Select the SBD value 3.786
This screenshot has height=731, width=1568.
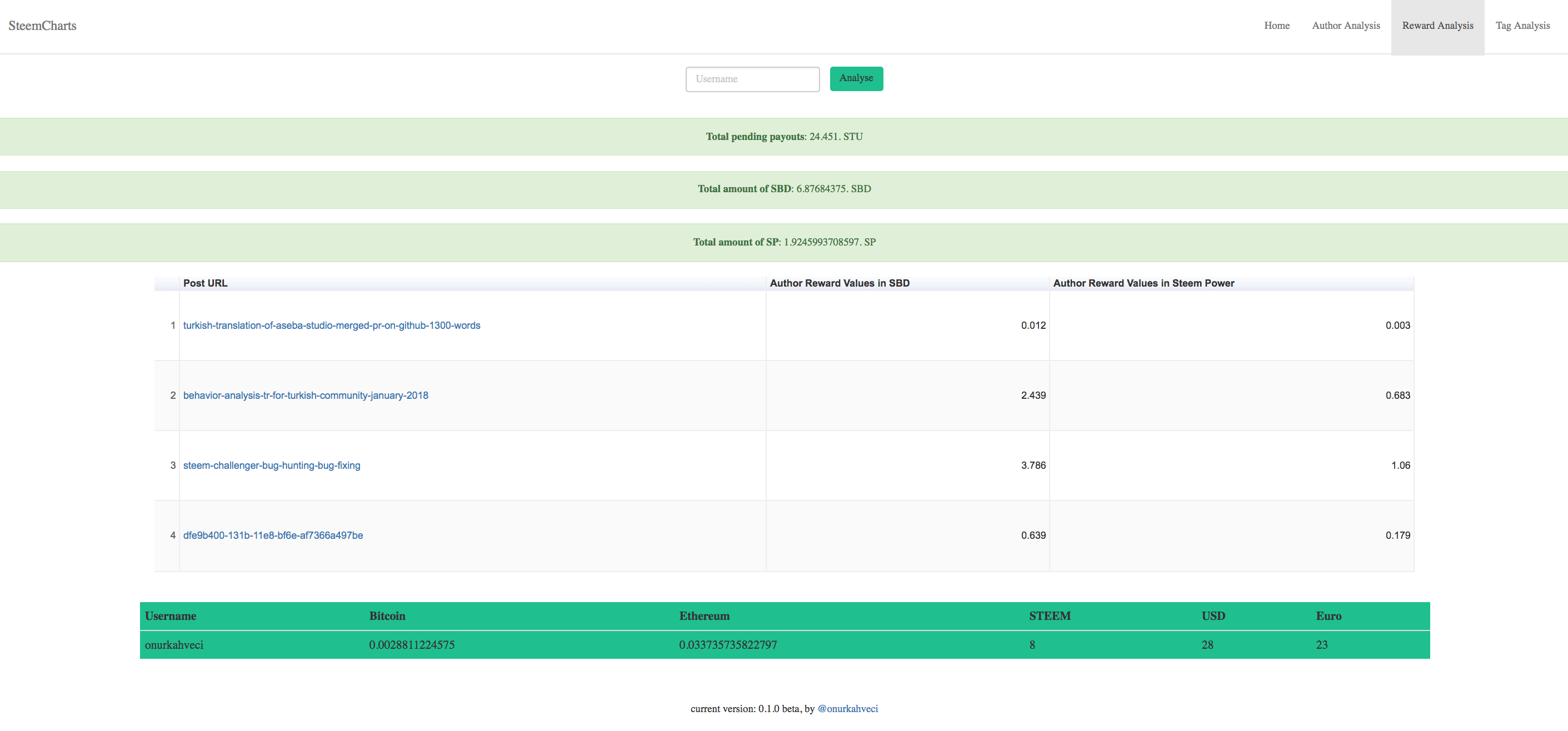(x=1033, y=465)
